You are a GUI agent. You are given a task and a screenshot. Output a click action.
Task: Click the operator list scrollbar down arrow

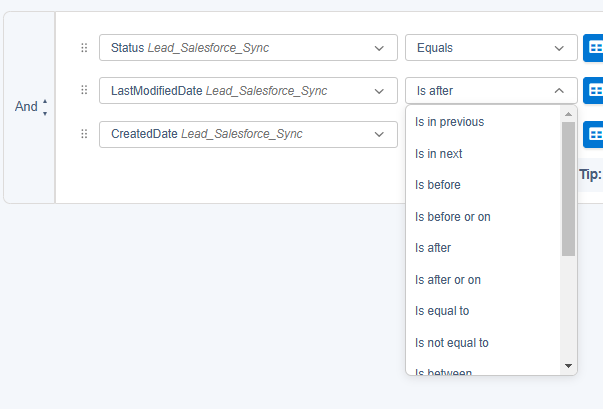click(x=569, y=366)
